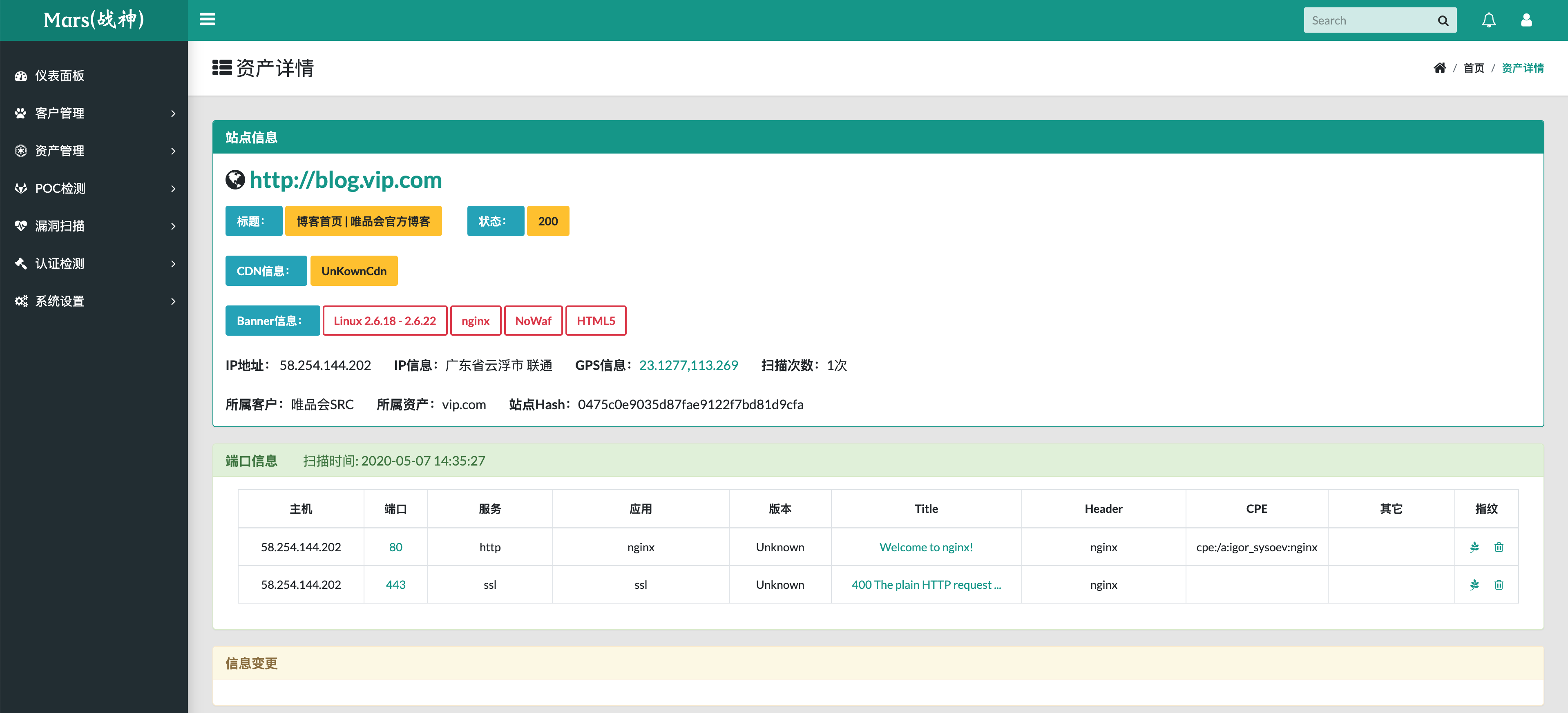Click trash icon in port 80 row
1568x713 pixels.
[x=1499, y=547]
